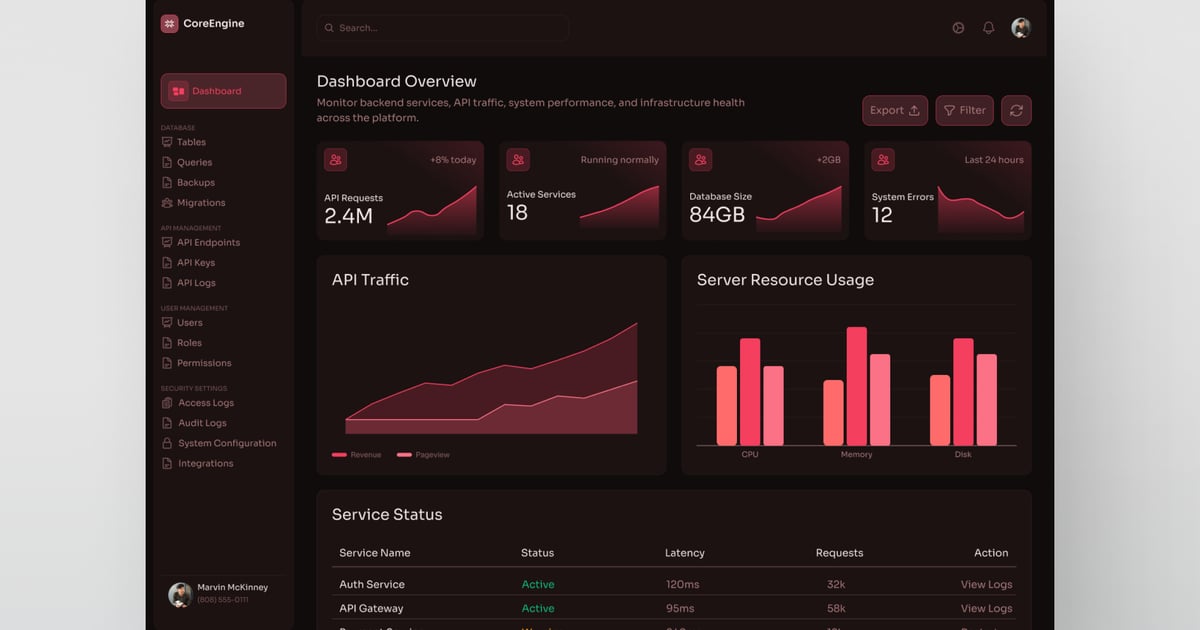View Access Logs
The width and height of the screenshot is (1200, 630).
tap(206, 403)
